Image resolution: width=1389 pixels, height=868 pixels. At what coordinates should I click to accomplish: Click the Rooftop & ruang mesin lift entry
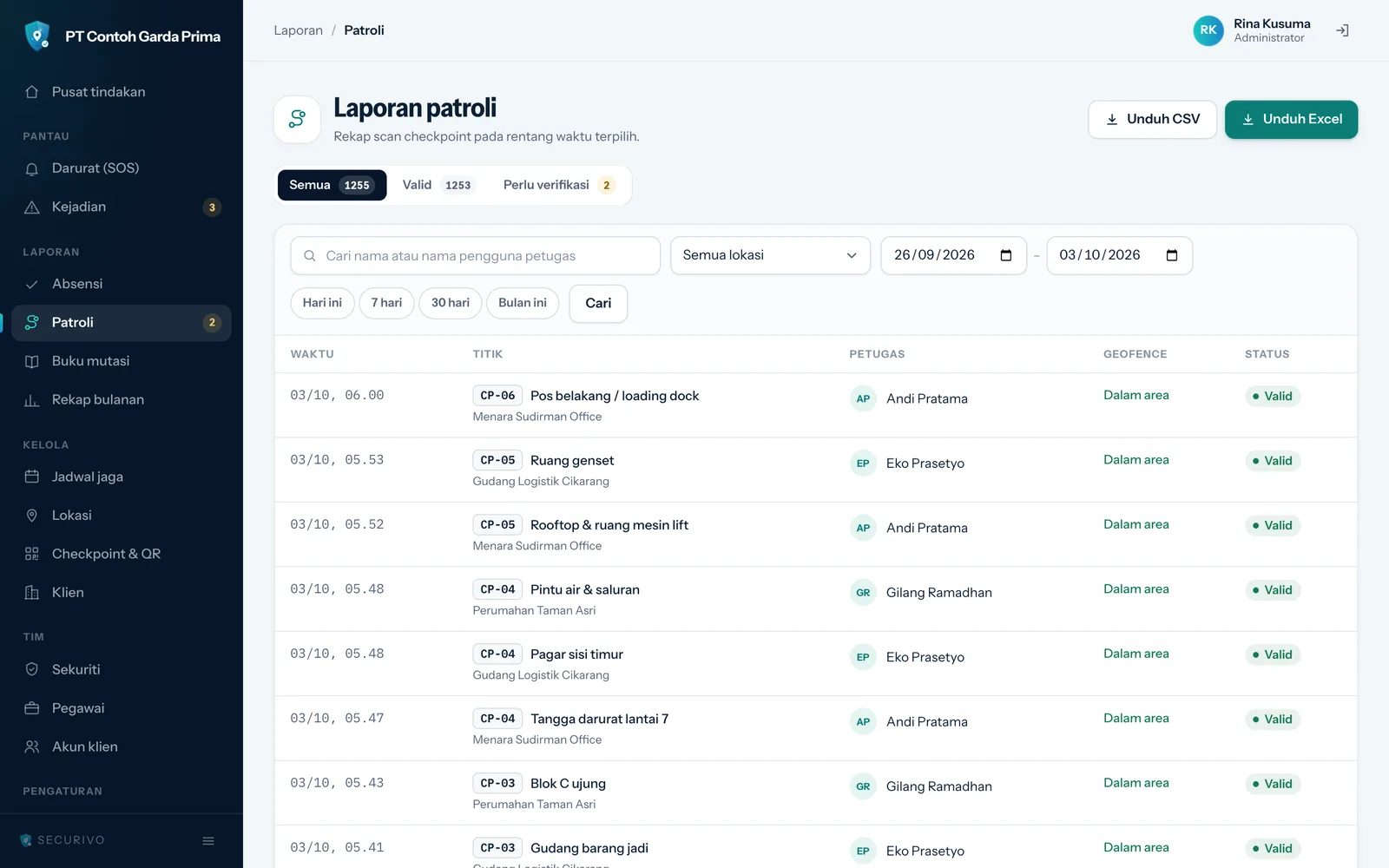click(x=609, y=525)
